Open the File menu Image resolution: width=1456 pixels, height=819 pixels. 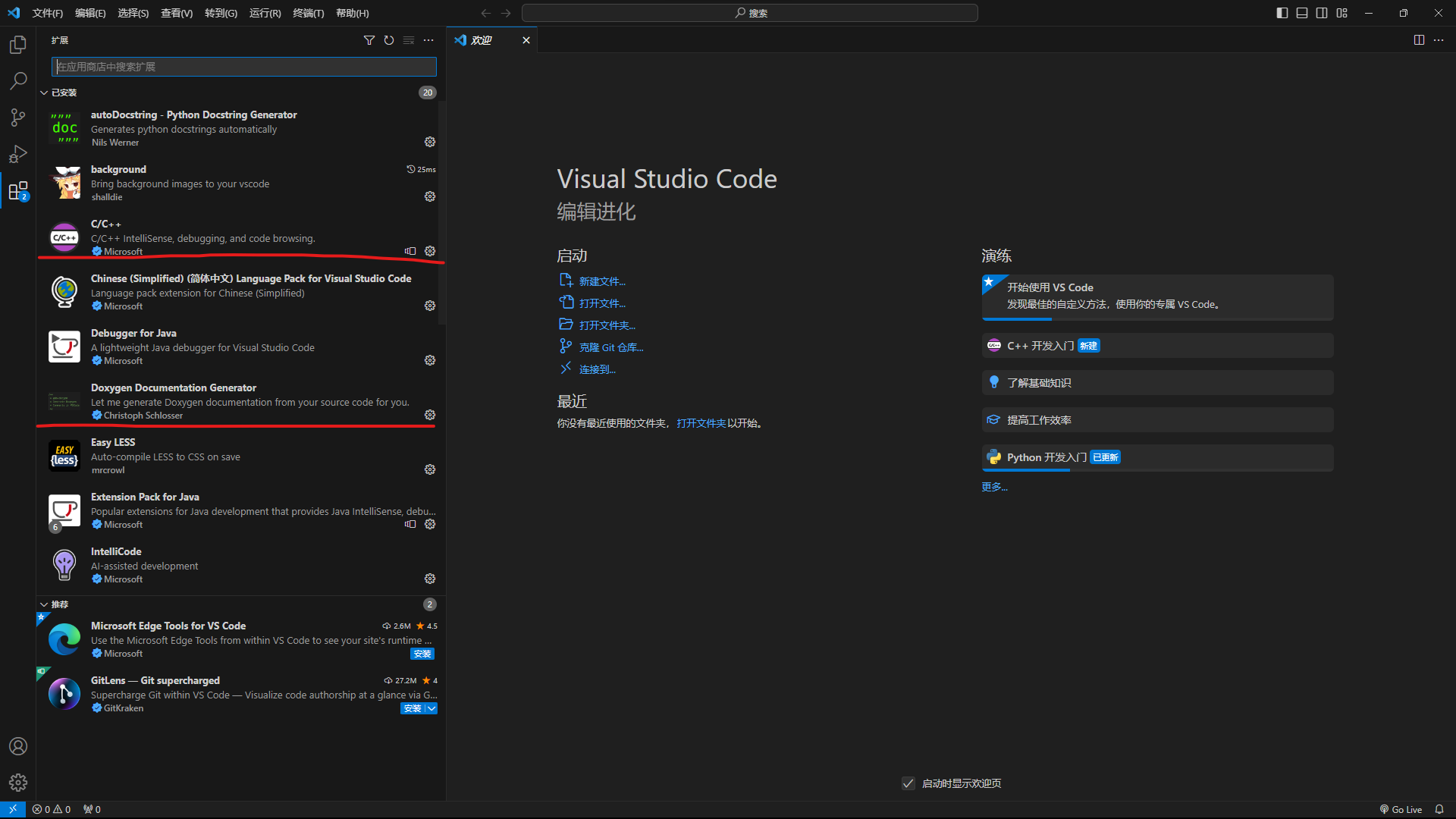pyautogui.click(x=47, y=13)
